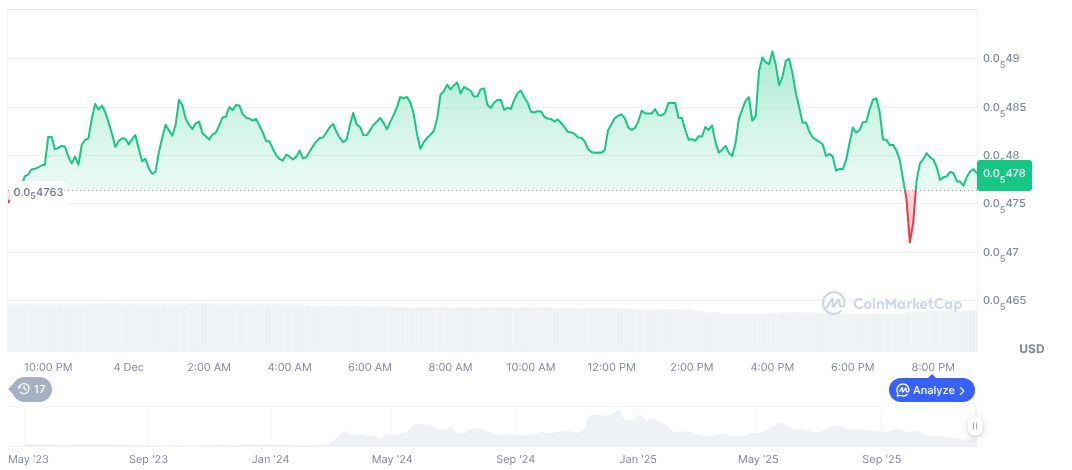Click the 8:00 PM label on the time axis
Viewport: 1072px width, 470px height.
(932, 367)
